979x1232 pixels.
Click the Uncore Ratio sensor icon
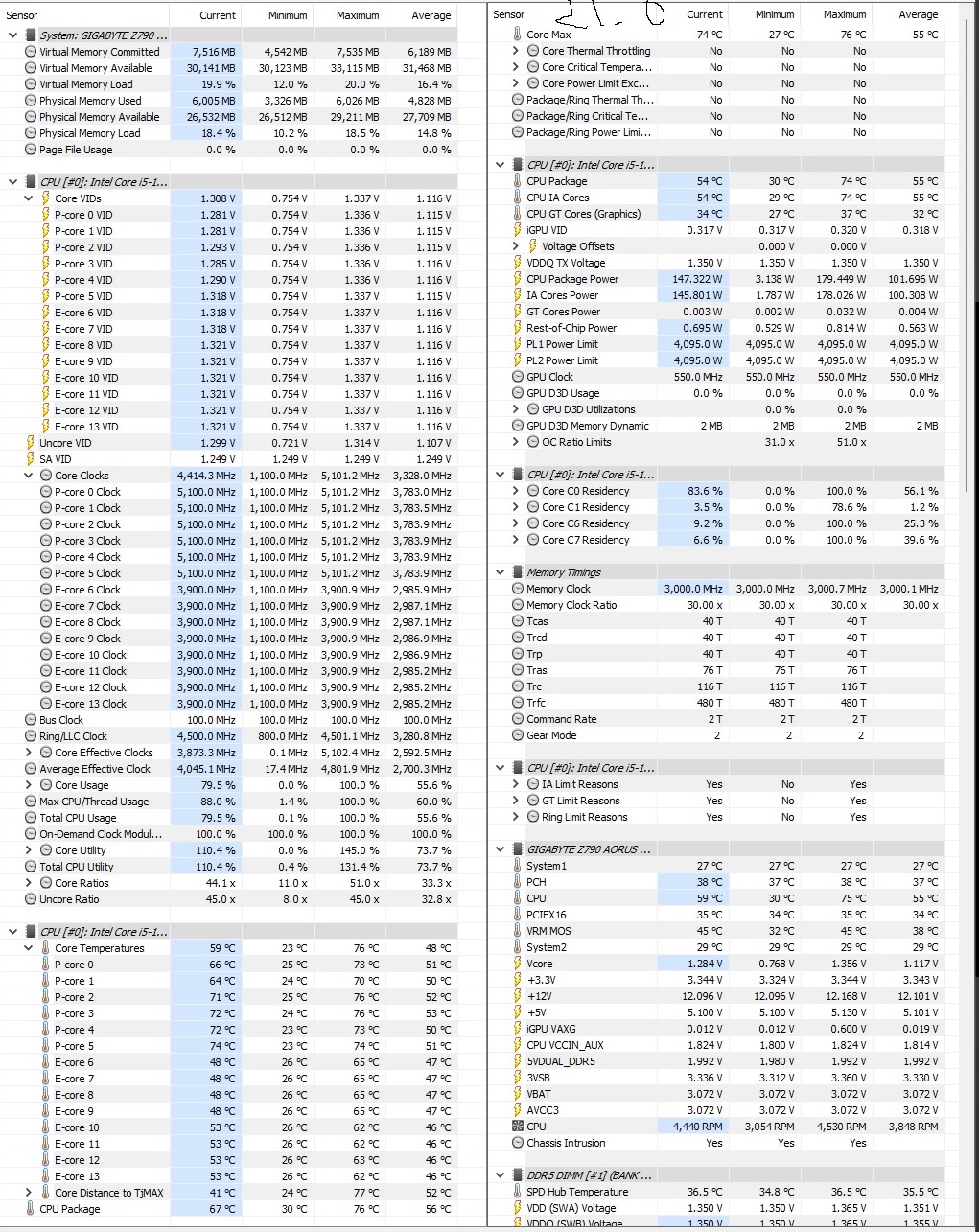(x=31, y=899)
